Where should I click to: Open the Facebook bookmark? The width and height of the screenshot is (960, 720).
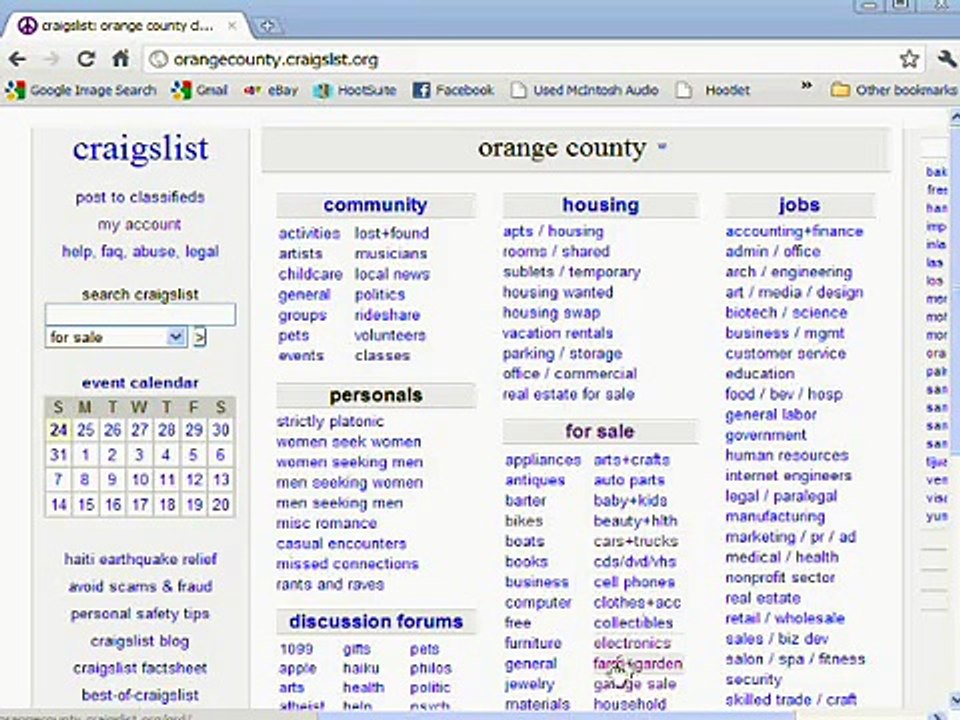453,91
